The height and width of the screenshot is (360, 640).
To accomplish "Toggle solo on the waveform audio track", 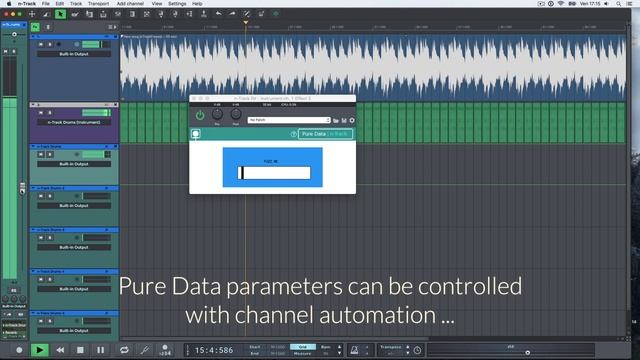I will tap(50, 44).
